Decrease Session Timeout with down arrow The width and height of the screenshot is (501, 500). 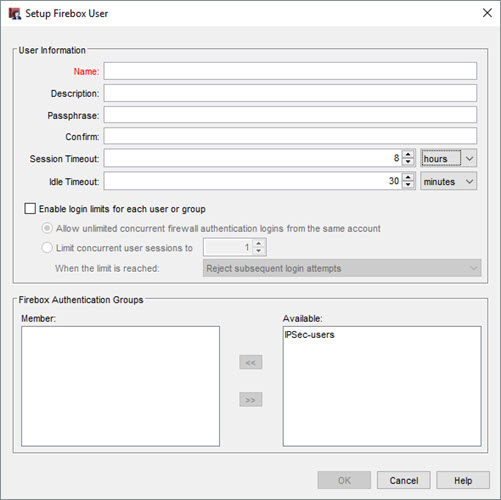(x=408, y=162)
